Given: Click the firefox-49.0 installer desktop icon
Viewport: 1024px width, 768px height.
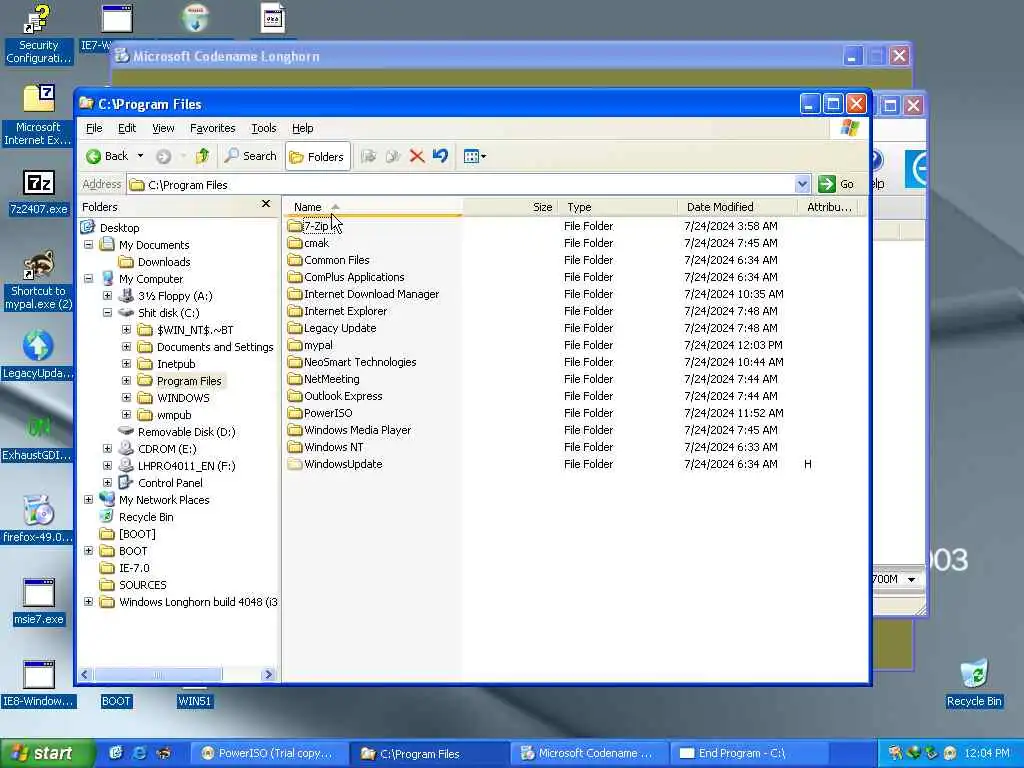Looking at the screenshot, I should tap(38, 519).
